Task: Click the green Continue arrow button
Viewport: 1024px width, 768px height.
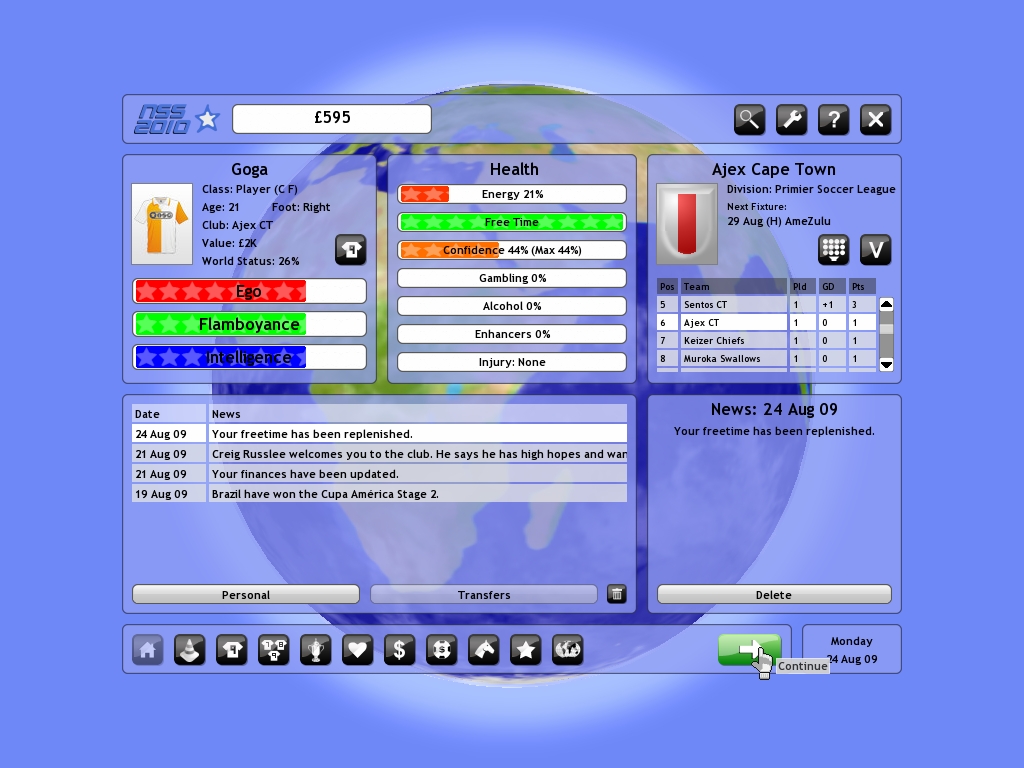Action: pyautogui.click(x=749, y=650)
